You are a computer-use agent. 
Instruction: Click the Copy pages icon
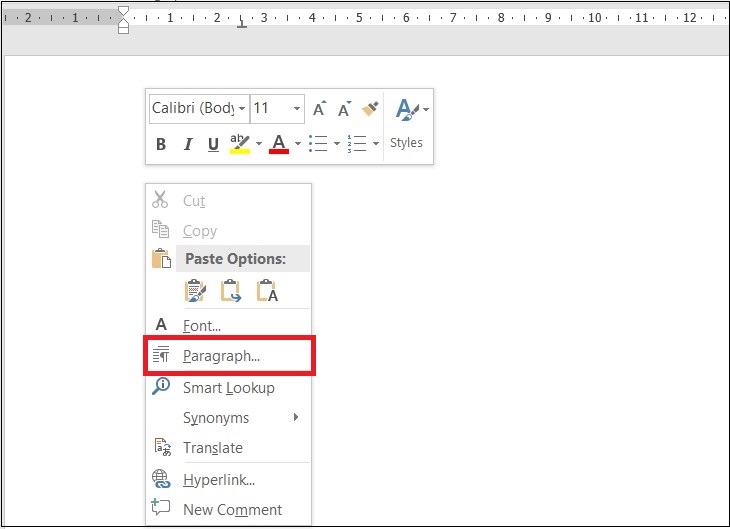click(160, 229)
